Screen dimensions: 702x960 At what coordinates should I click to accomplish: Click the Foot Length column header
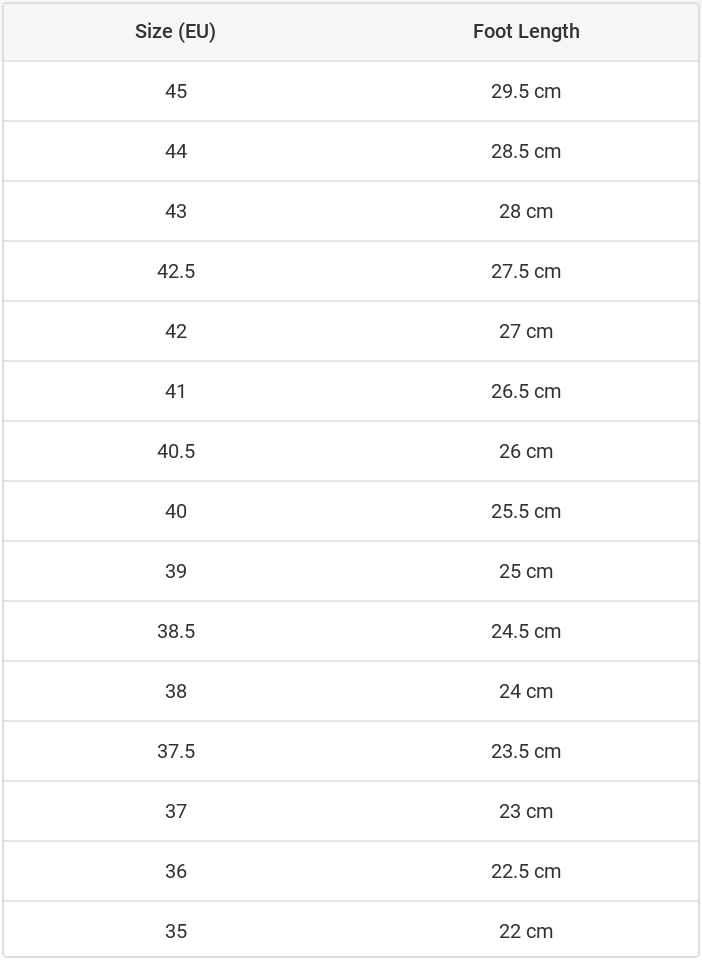[526, 31]
